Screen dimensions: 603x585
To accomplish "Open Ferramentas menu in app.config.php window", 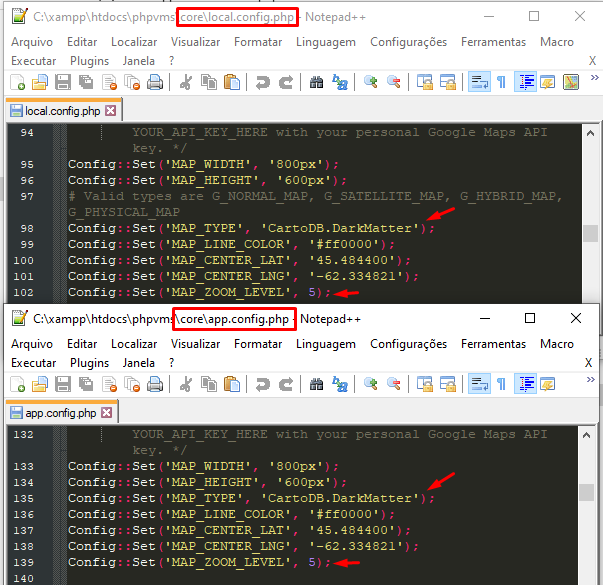I will click(493, 344).
